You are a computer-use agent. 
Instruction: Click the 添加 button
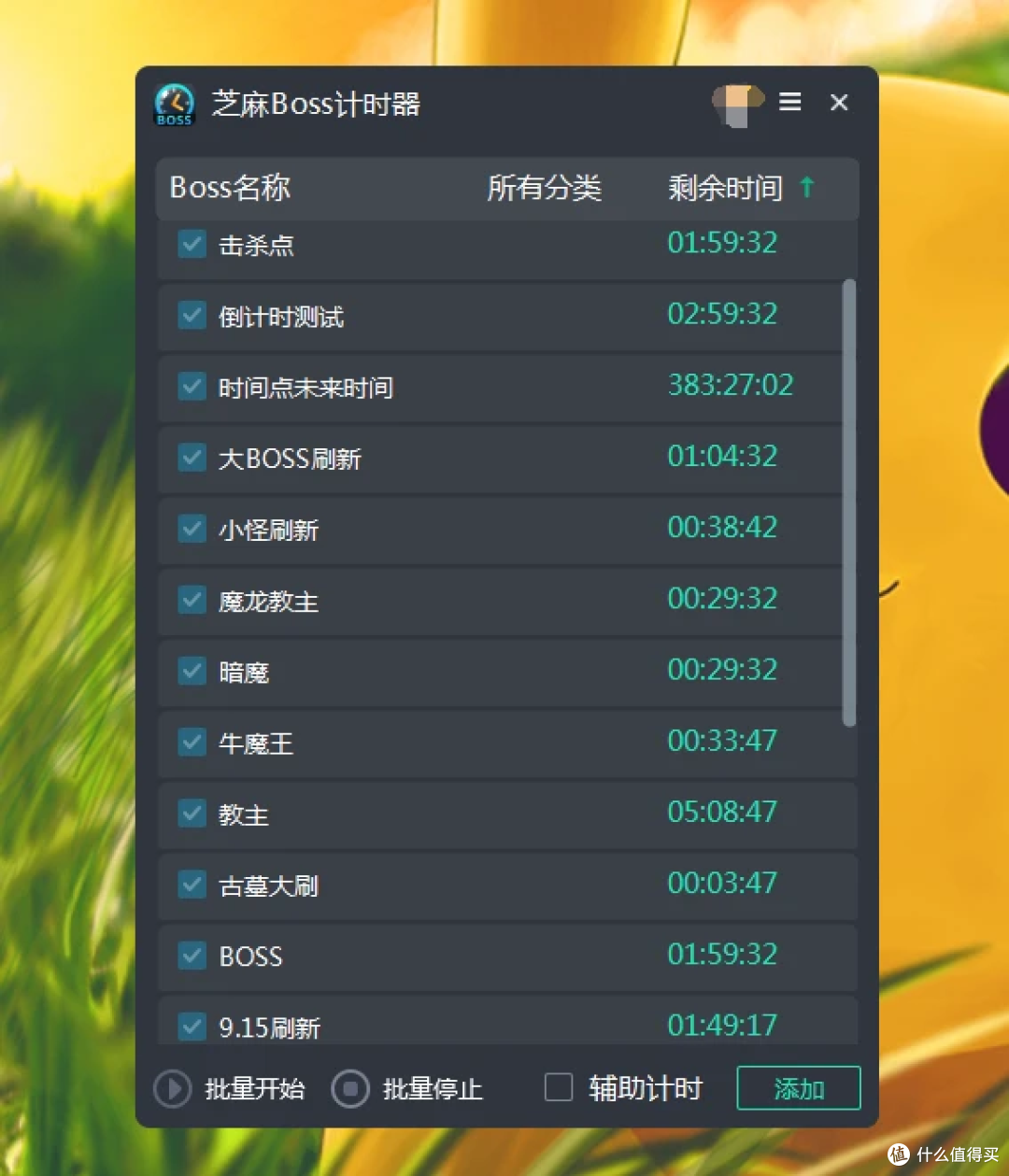(x=799, y=1088)
